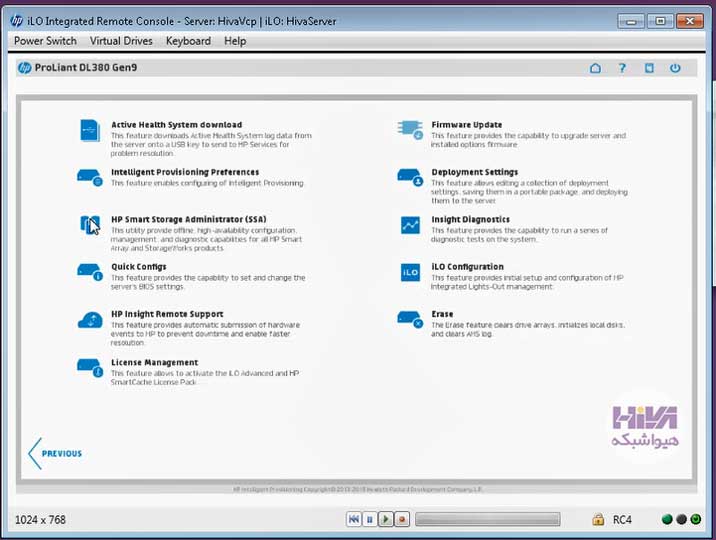Click the License Management title
The width and height of the screenshot is (716, 540).
154,362
